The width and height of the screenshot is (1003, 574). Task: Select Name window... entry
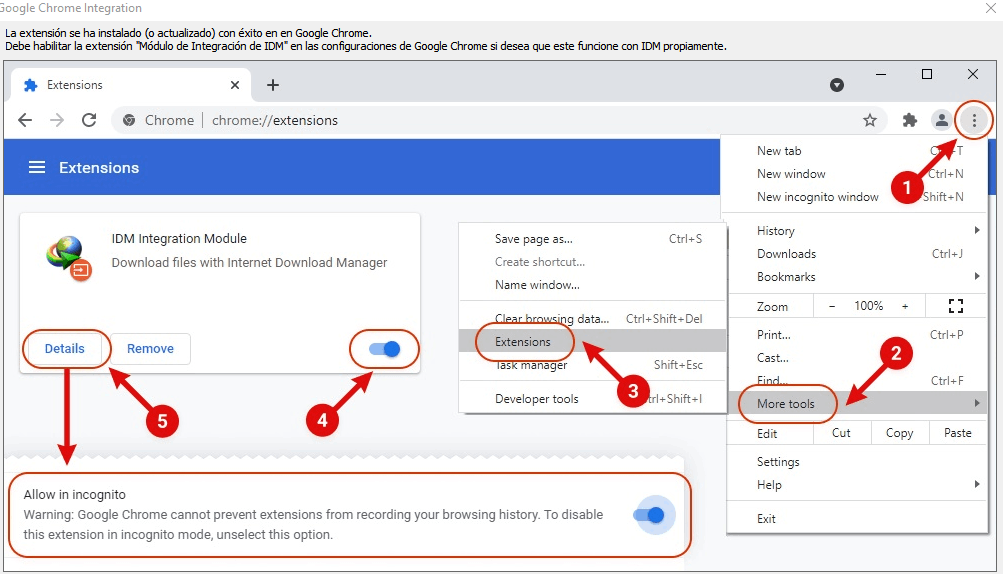pyautogui.click(x=592, y=285)
